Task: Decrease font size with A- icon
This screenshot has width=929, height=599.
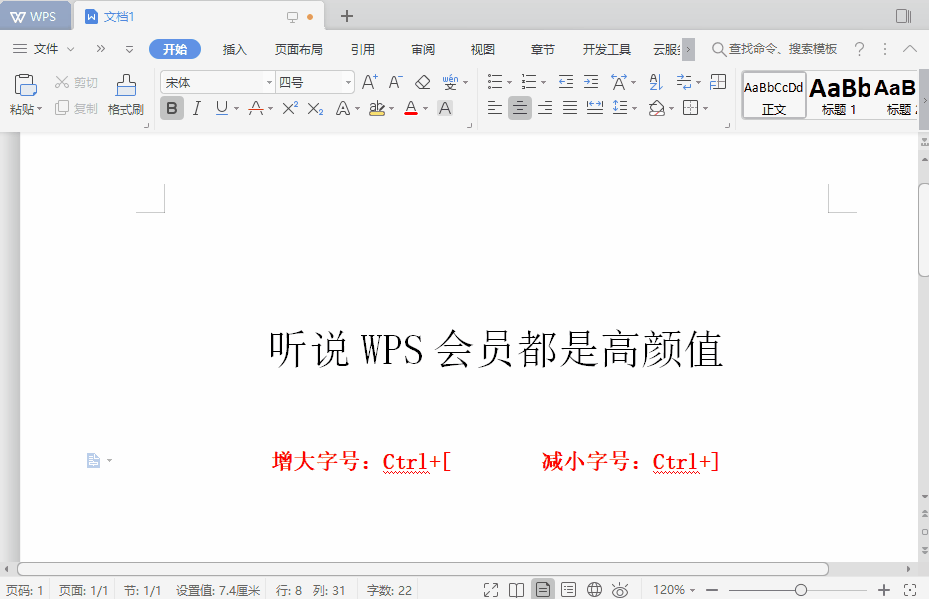Action: pos(395,82)
